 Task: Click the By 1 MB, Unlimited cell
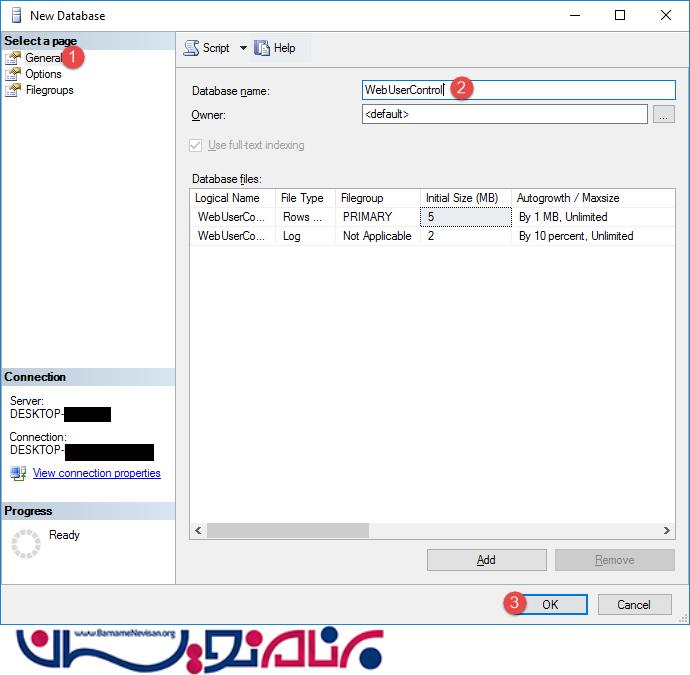[x=593, y=217]
